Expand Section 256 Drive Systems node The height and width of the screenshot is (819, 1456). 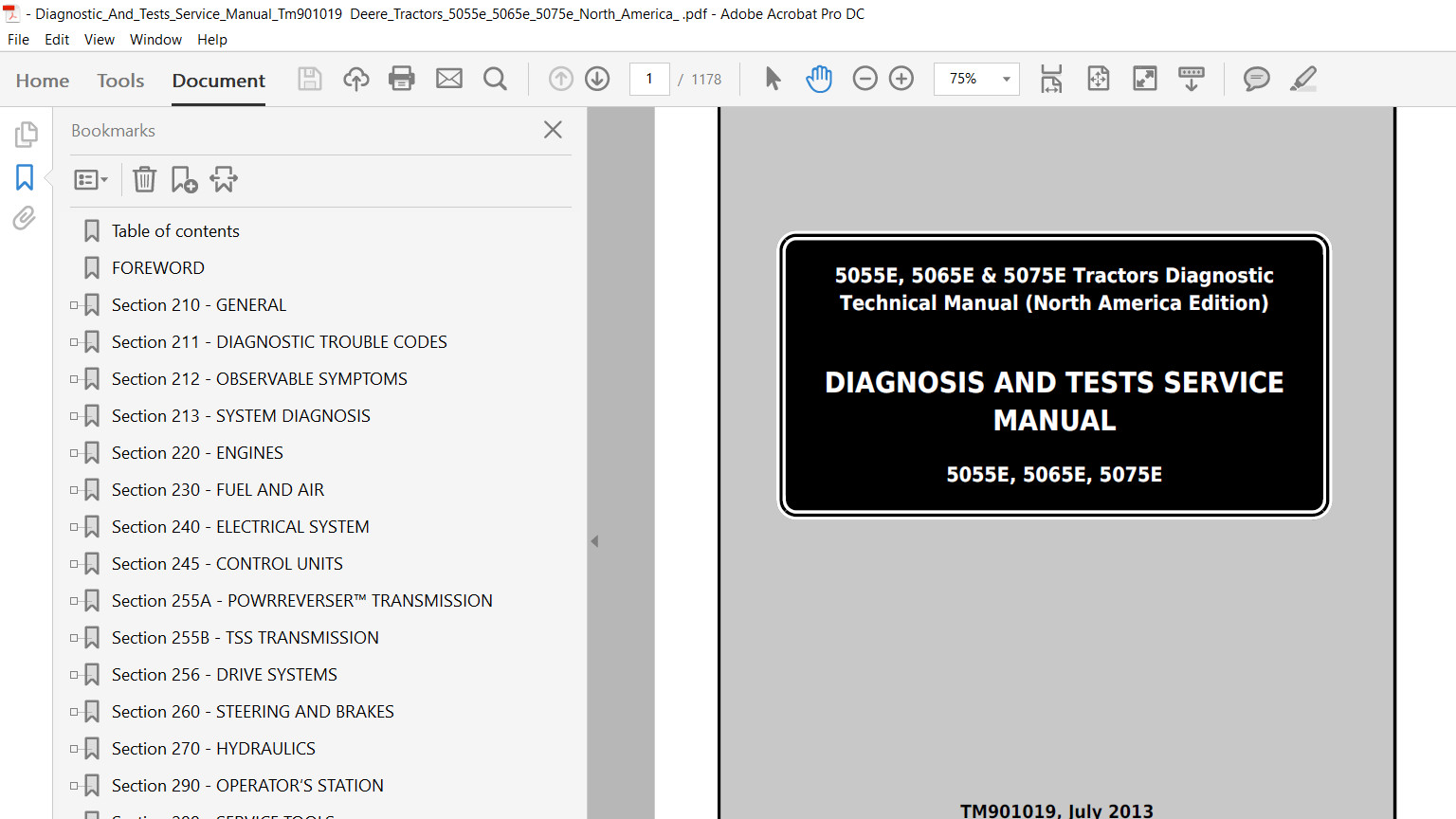pyautogui.click(x=74, y=675)
